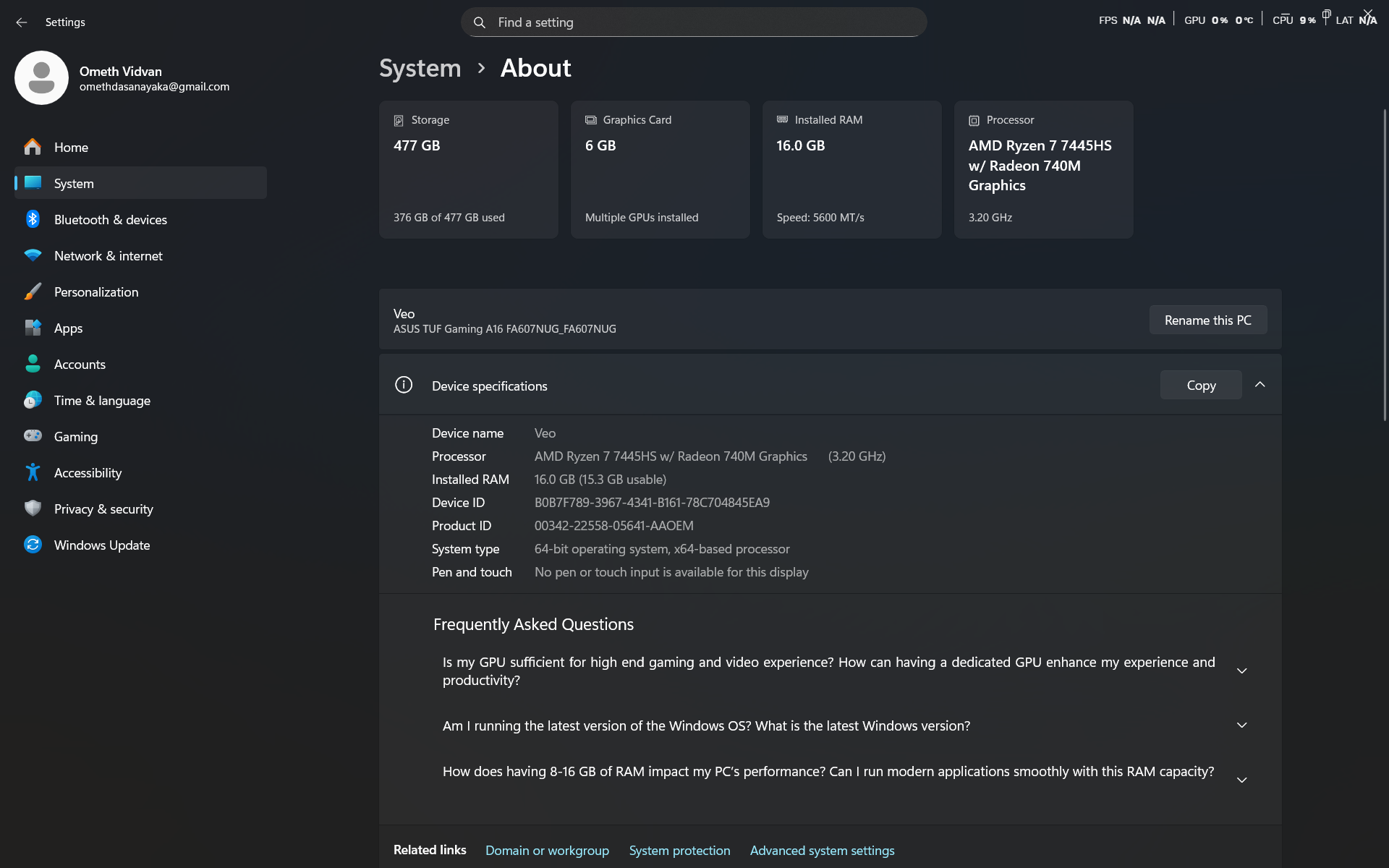The image size is (1389, 868).
Task: Click the Device specifications info icon
Action: tap(404, 385)
